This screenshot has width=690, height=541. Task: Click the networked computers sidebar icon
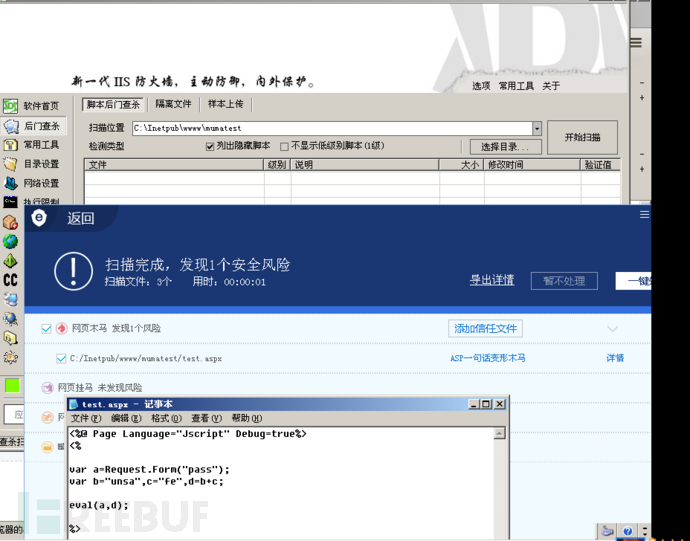(10, 299)
